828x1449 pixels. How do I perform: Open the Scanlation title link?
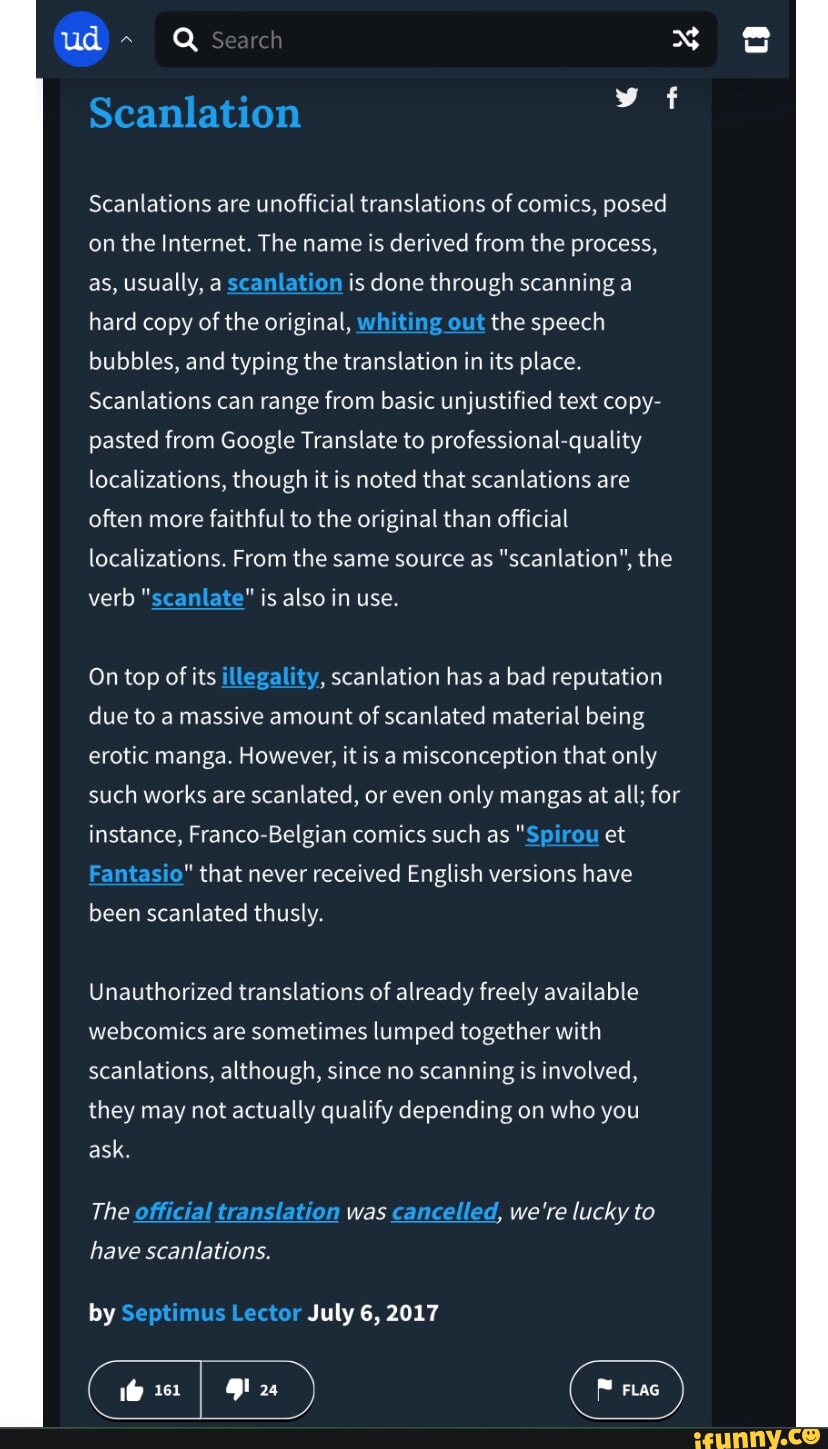pyautogui.click(x=195, y=113)
